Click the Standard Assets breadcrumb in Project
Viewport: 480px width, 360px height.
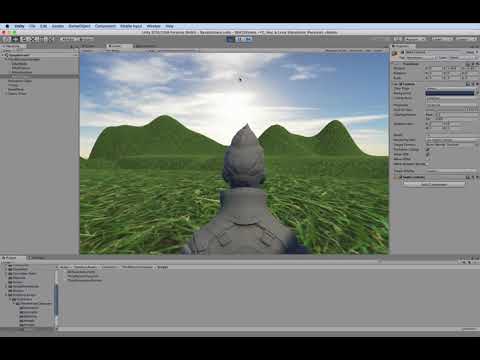coord(85,267)
